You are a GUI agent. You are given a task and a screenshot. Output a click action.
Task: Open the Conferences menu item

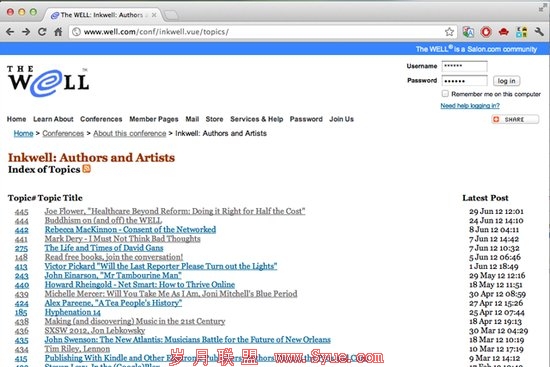[101, 119]
